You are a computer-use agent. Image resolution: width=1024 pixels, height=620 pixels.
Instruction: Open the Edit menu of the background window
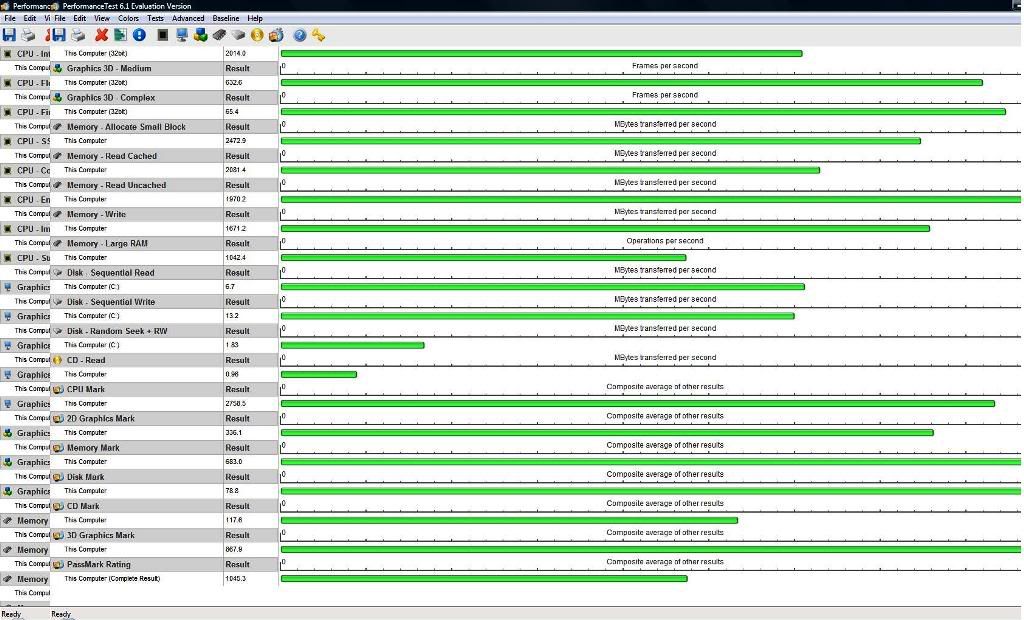[x=30, y=18]
